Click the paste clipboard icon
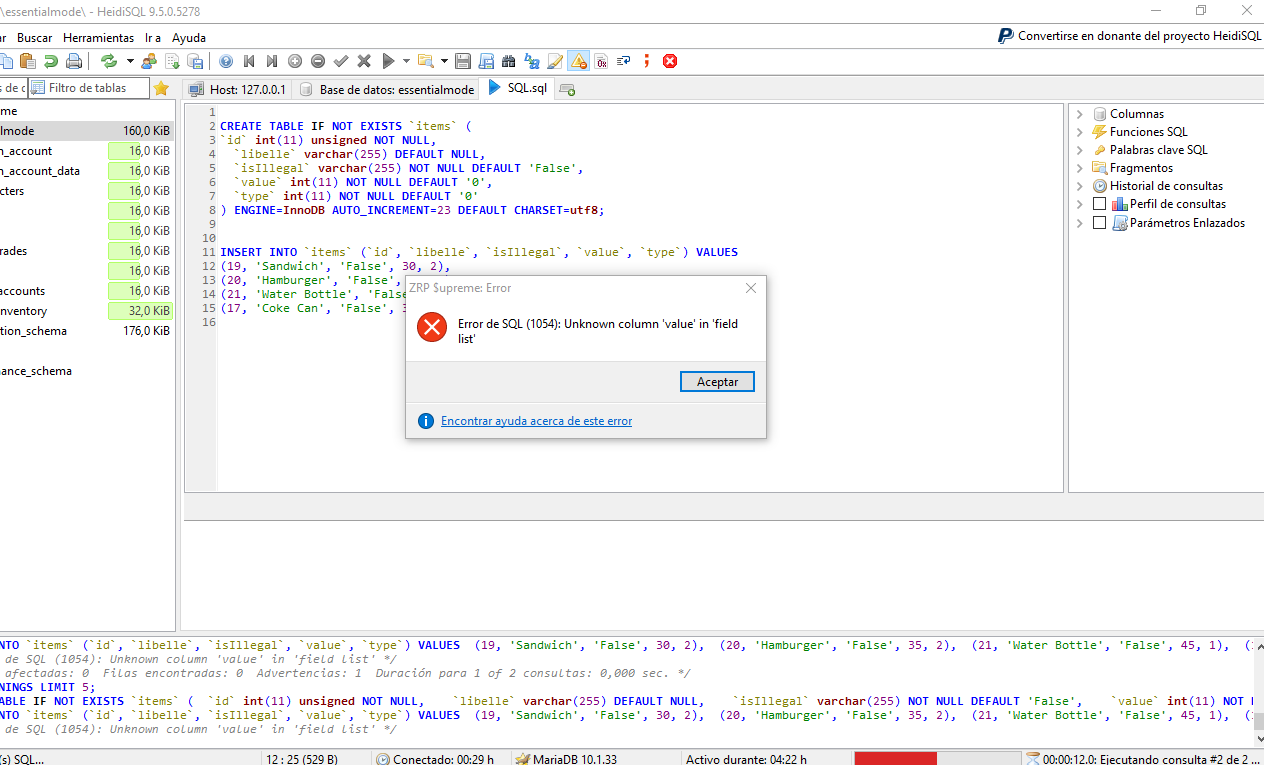The image size is (1264, 765). (x=27, y=61)
